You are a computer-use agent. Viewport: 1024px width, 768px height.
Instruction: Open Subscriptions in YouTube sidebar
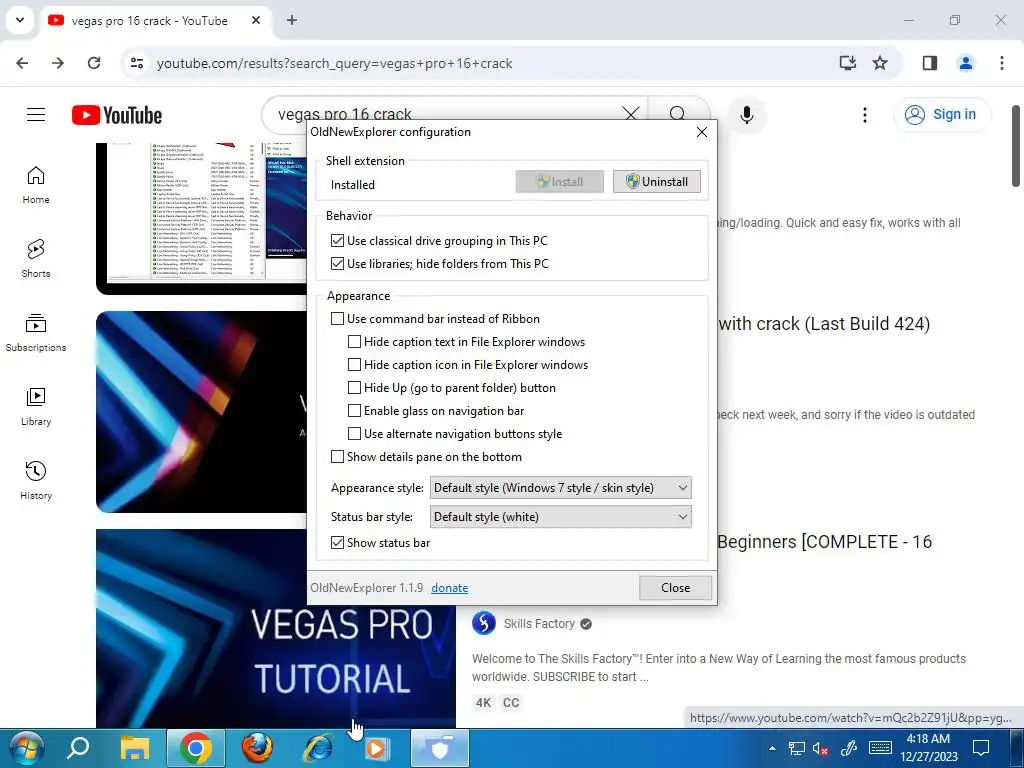(36, 333)
